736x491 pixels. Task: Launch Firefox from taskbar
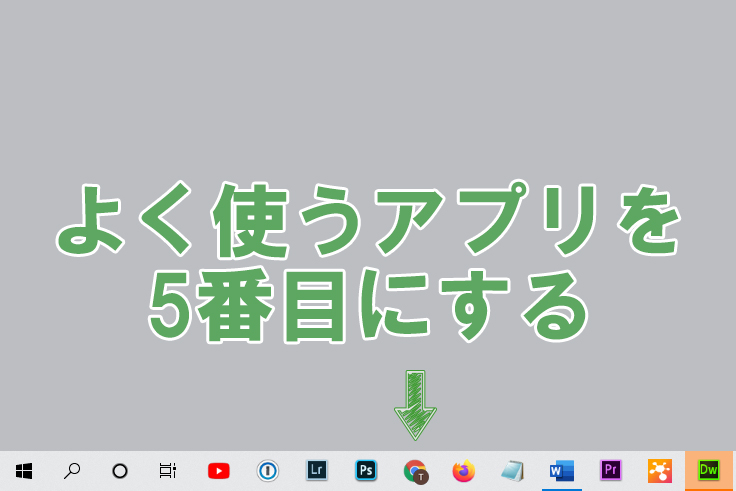coord(464,471)
